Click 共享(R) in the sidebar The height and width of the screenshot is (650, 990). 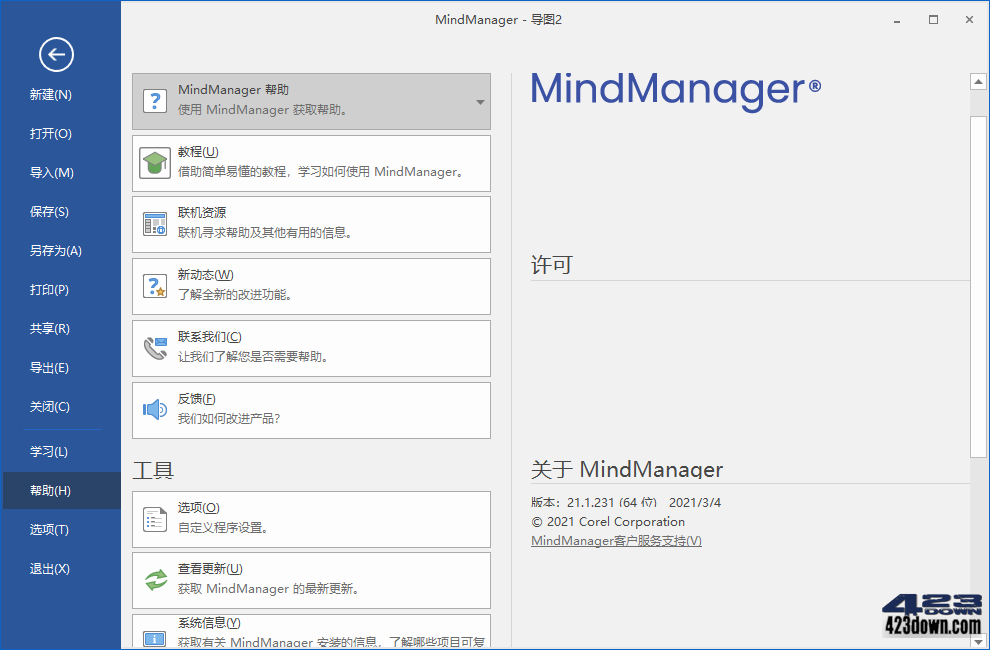click(47, 328)
